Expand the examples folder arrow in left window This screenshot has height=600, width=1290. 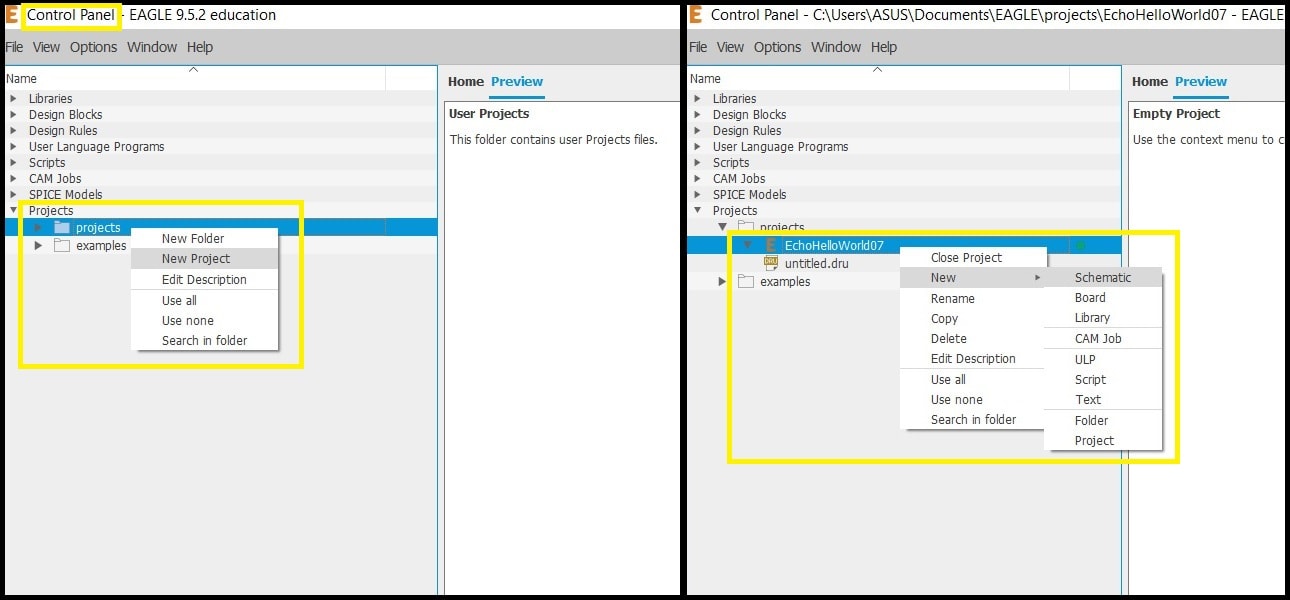[x=38, y=246]
